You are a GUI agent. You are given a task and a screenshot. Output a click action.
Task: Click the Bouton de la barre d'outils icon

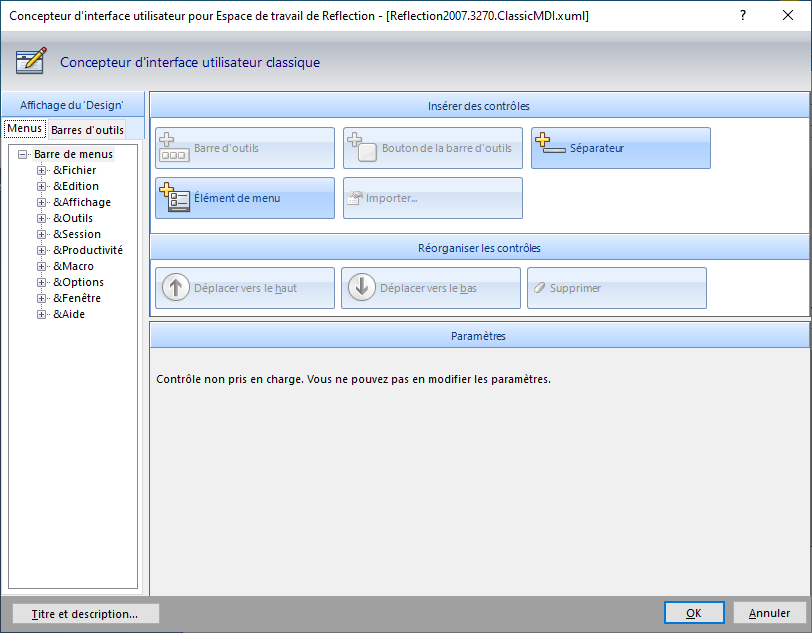[x=362, y=148]
